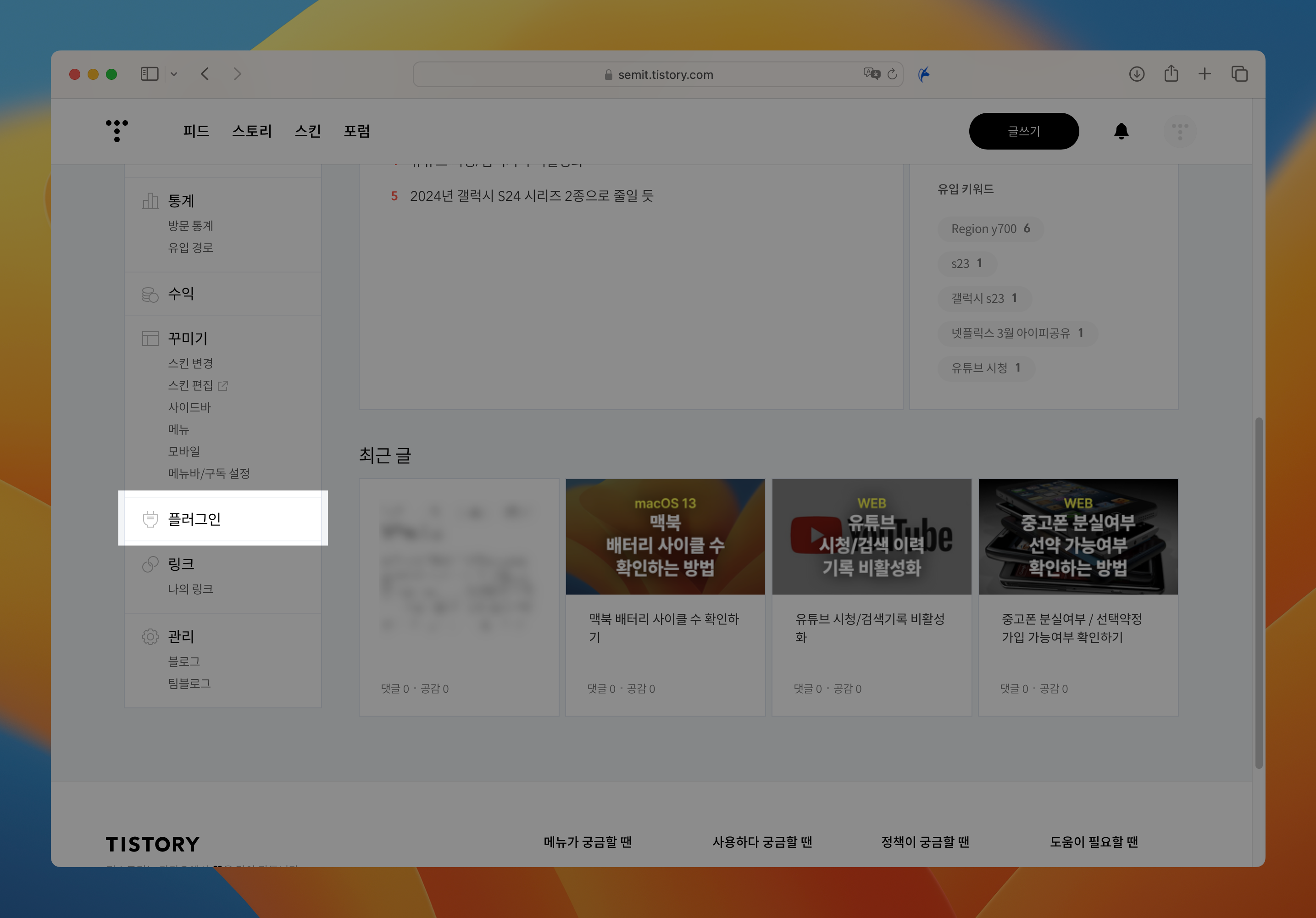Click the Region y700 keyword tag
Viewport: 1316px width, 918px height.
(990, 229)
